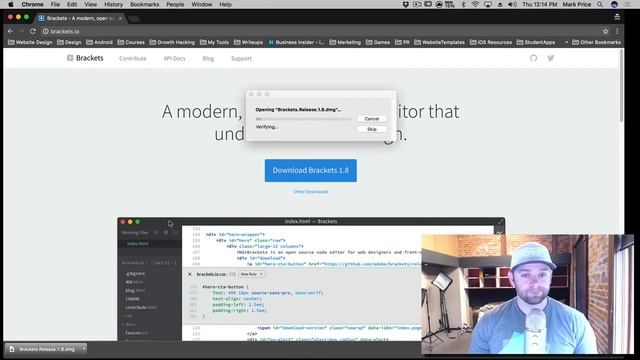This screenshot has width=640, height=360.
Task: Go to the Brackets Blog page
Action: (208, 58)
